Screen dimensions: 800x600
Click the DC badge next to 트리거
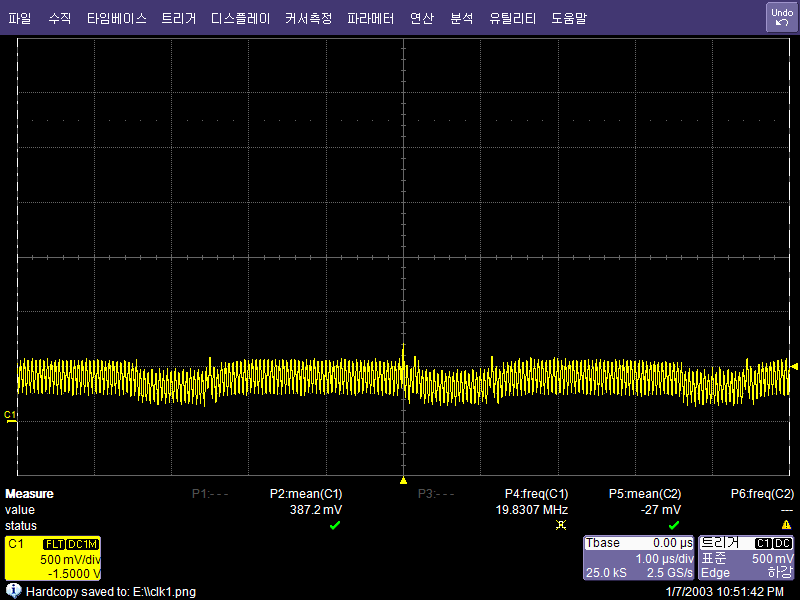pos(784,545)
